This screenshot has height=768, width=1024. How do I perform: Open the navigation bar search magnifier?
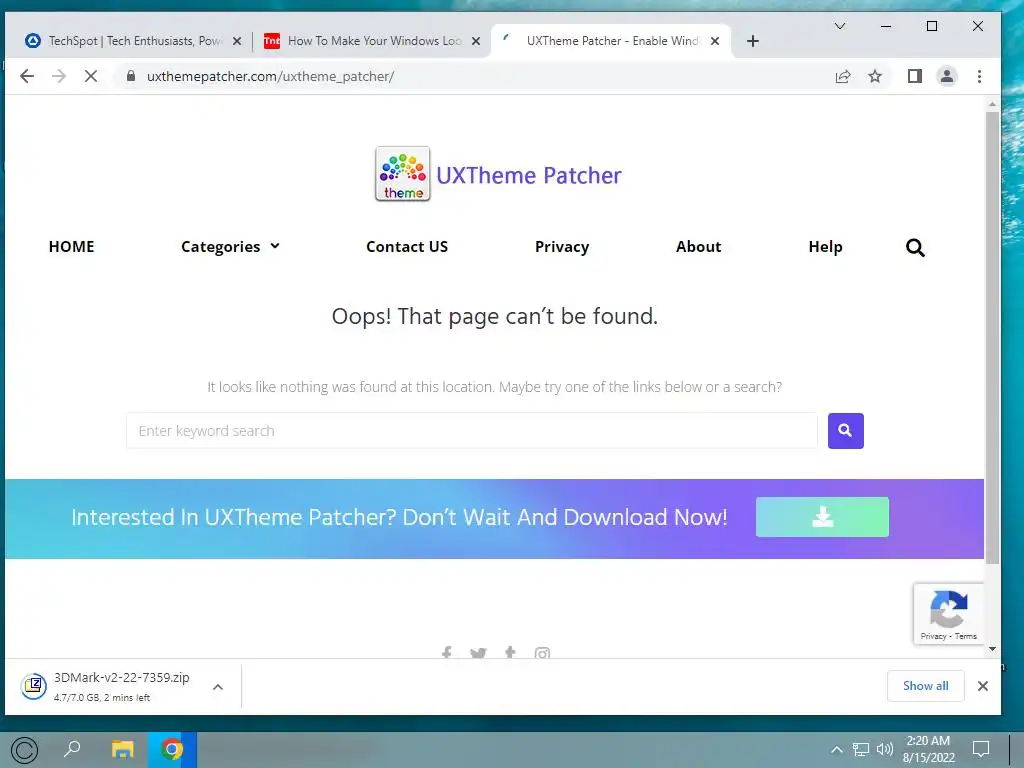915,248
